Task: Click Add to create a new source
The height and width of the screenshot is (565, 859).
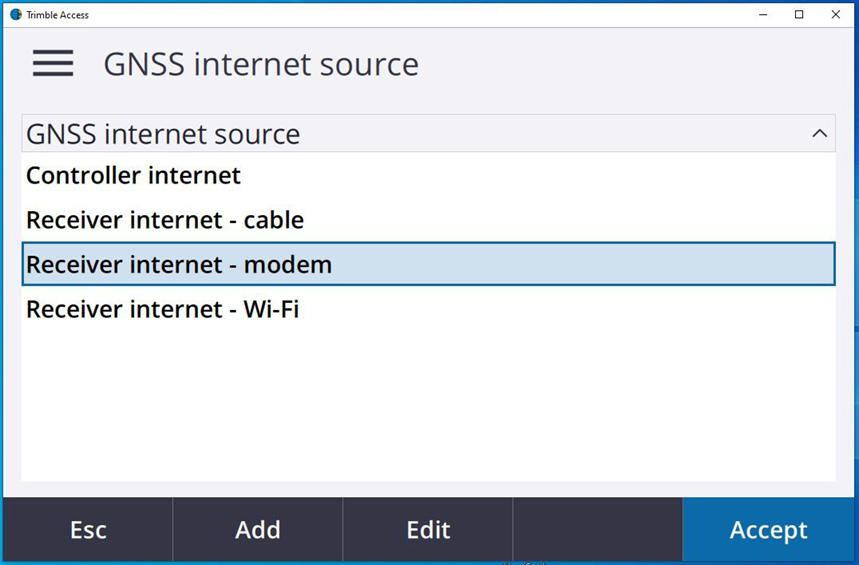Action: 258,530
